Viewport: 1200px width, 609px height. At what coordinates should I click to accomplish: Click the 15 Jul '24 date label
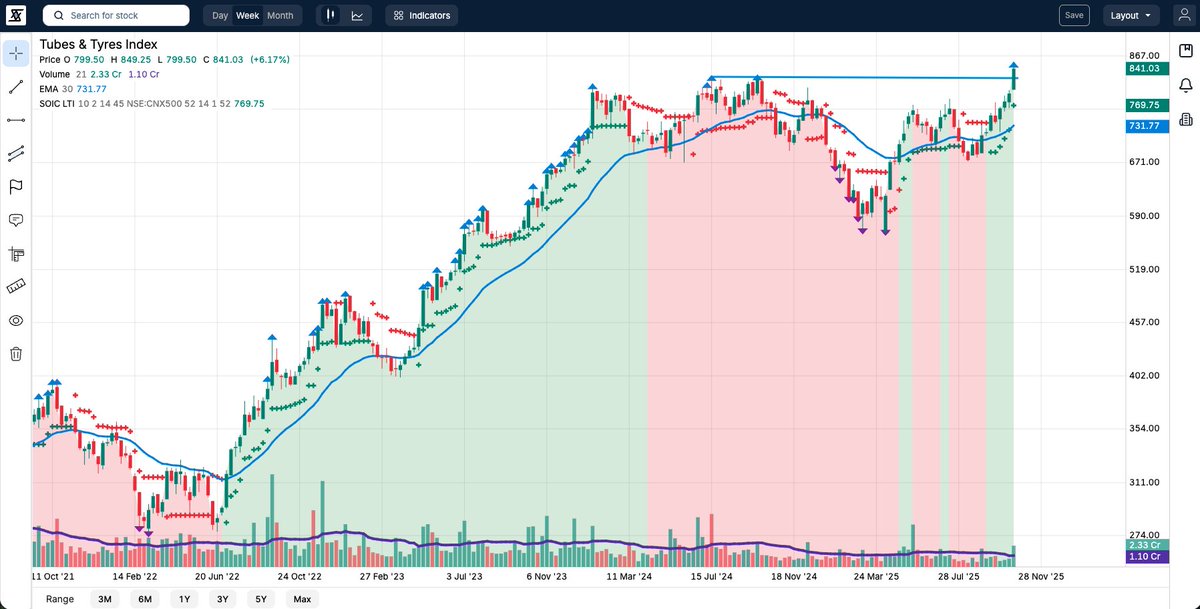click(x=713, y=577)
